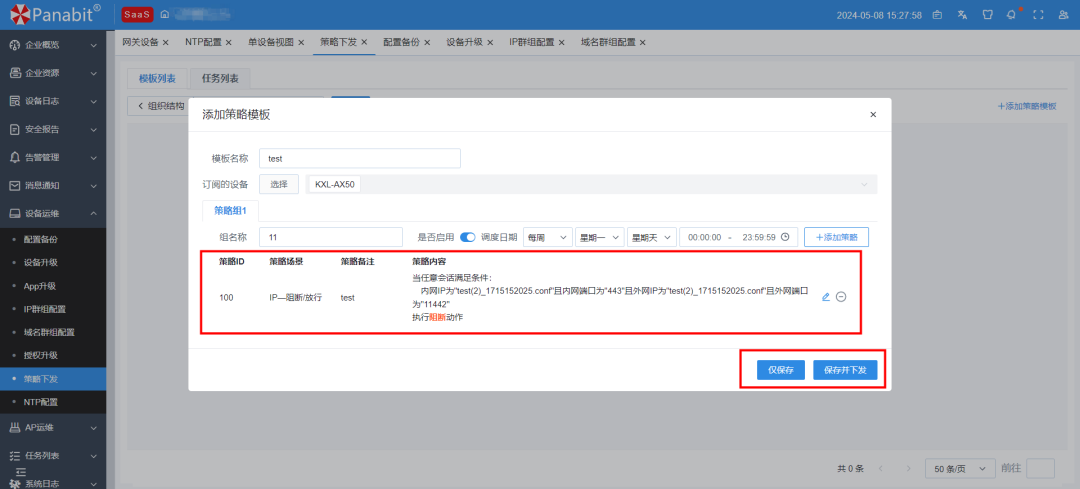Expand 企业概览 sidebar menu
The image size is (1080, 489).
tap(53, 45)
